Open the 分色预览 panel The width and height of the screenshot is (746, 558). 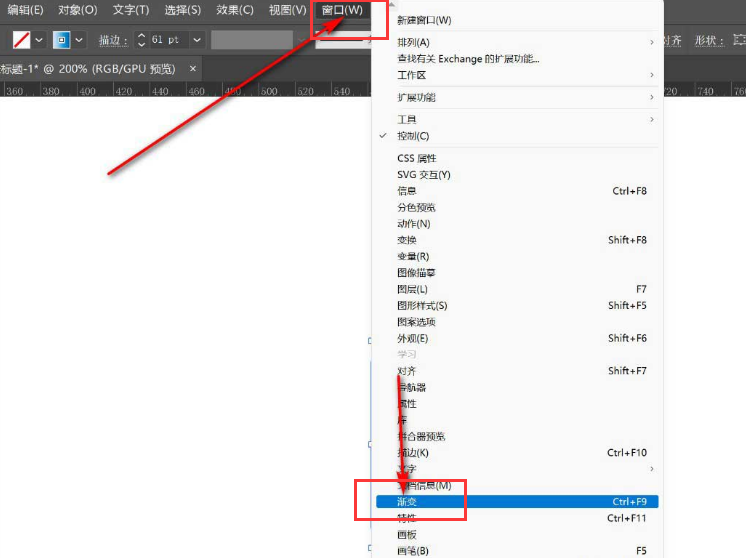(x=517, y=207)
